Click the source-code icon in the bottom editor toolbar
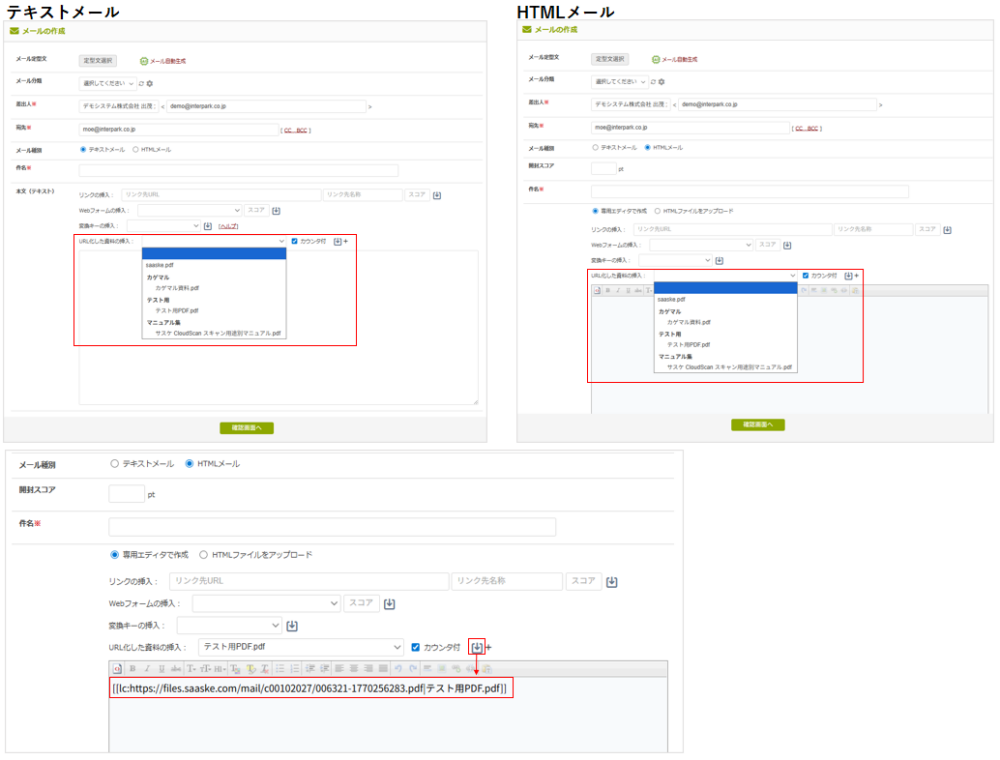1000x760 pixels. coord(117,669)
